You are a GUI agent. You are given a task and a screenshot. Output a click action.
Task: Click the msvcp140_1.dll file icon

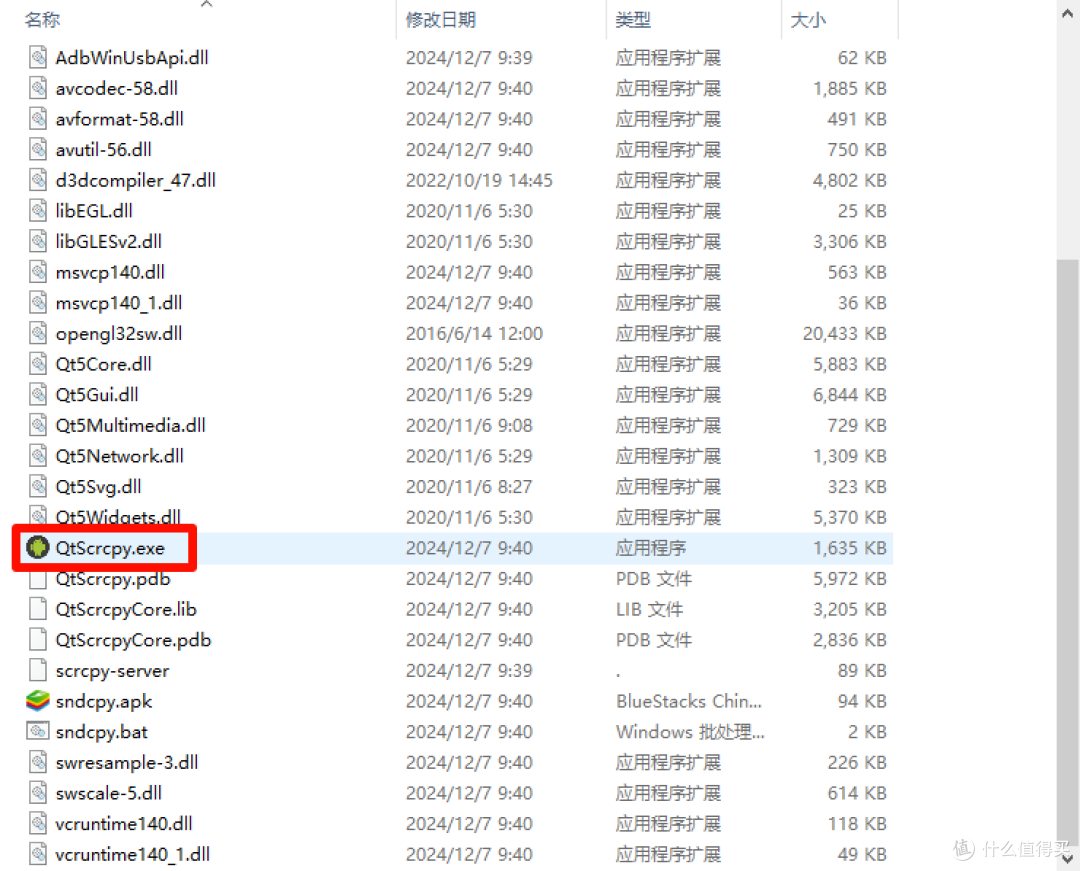(x=38, y=302)
